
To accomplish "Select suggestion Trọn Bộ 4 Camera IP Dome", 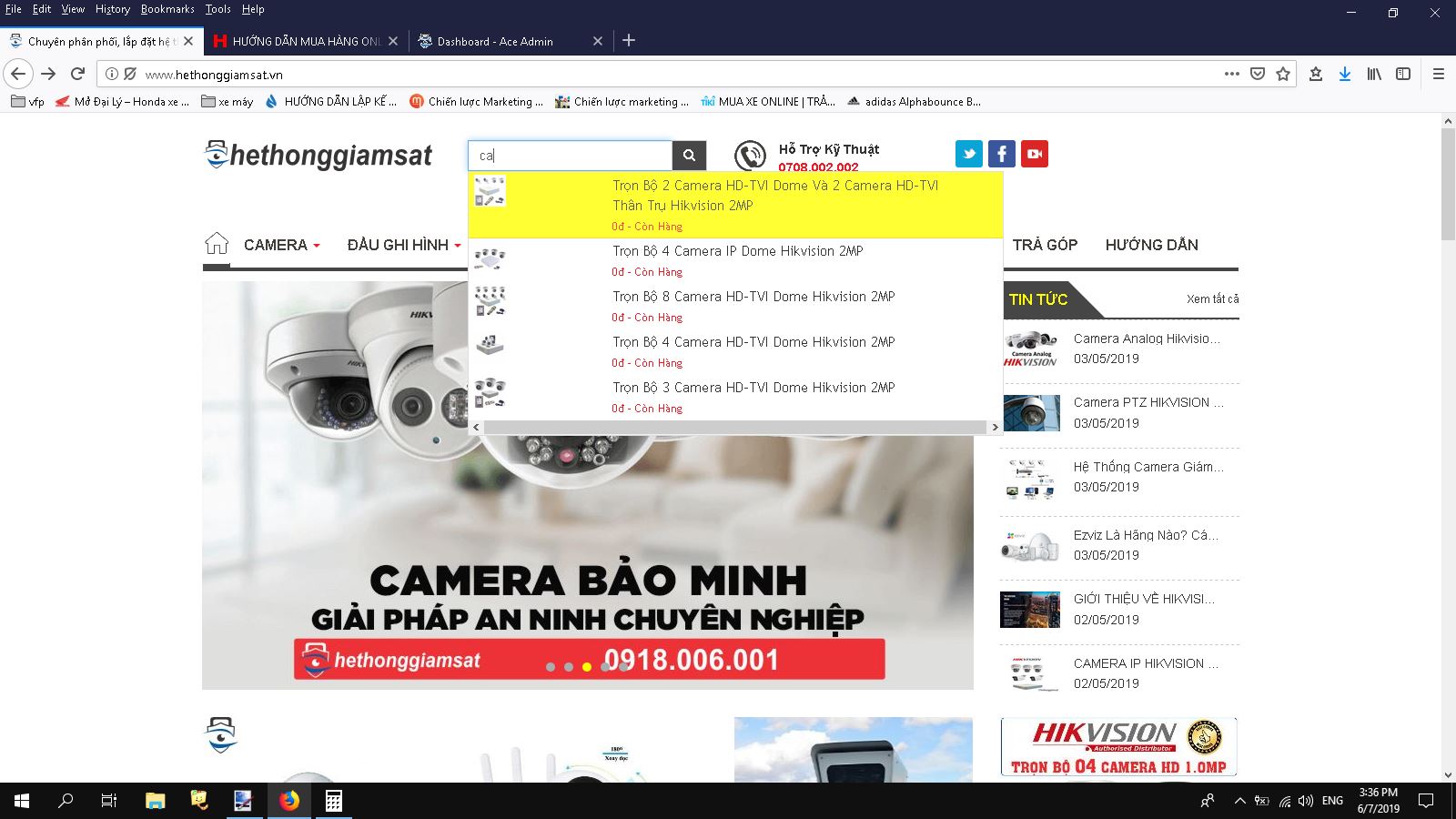I will click(x=735, y=260).
